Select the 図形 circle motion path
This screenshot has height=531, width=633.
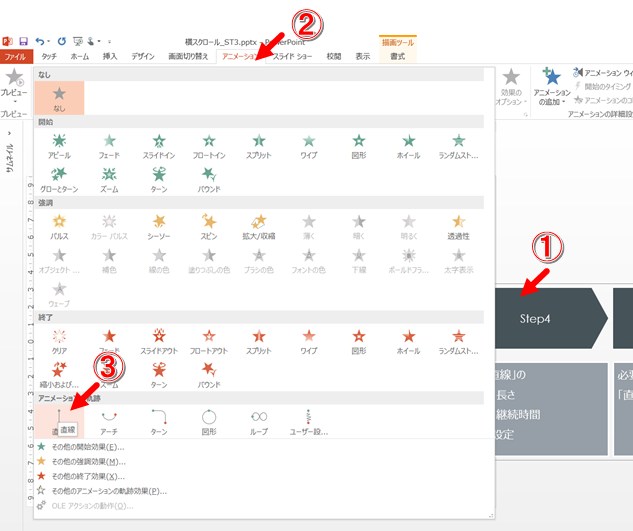point(209,422)
